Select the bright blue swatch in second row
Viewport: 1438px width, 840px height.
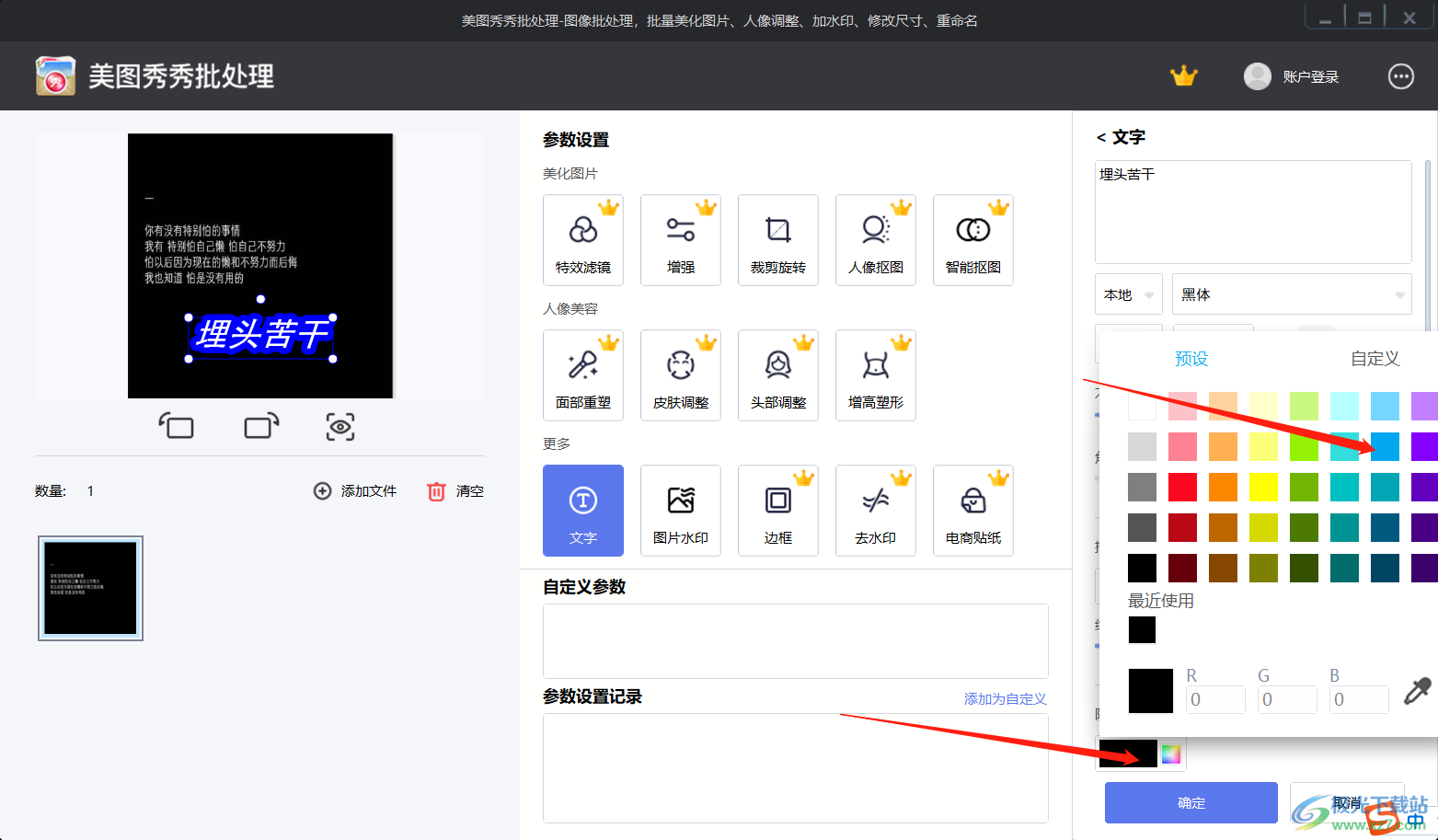1385,446
